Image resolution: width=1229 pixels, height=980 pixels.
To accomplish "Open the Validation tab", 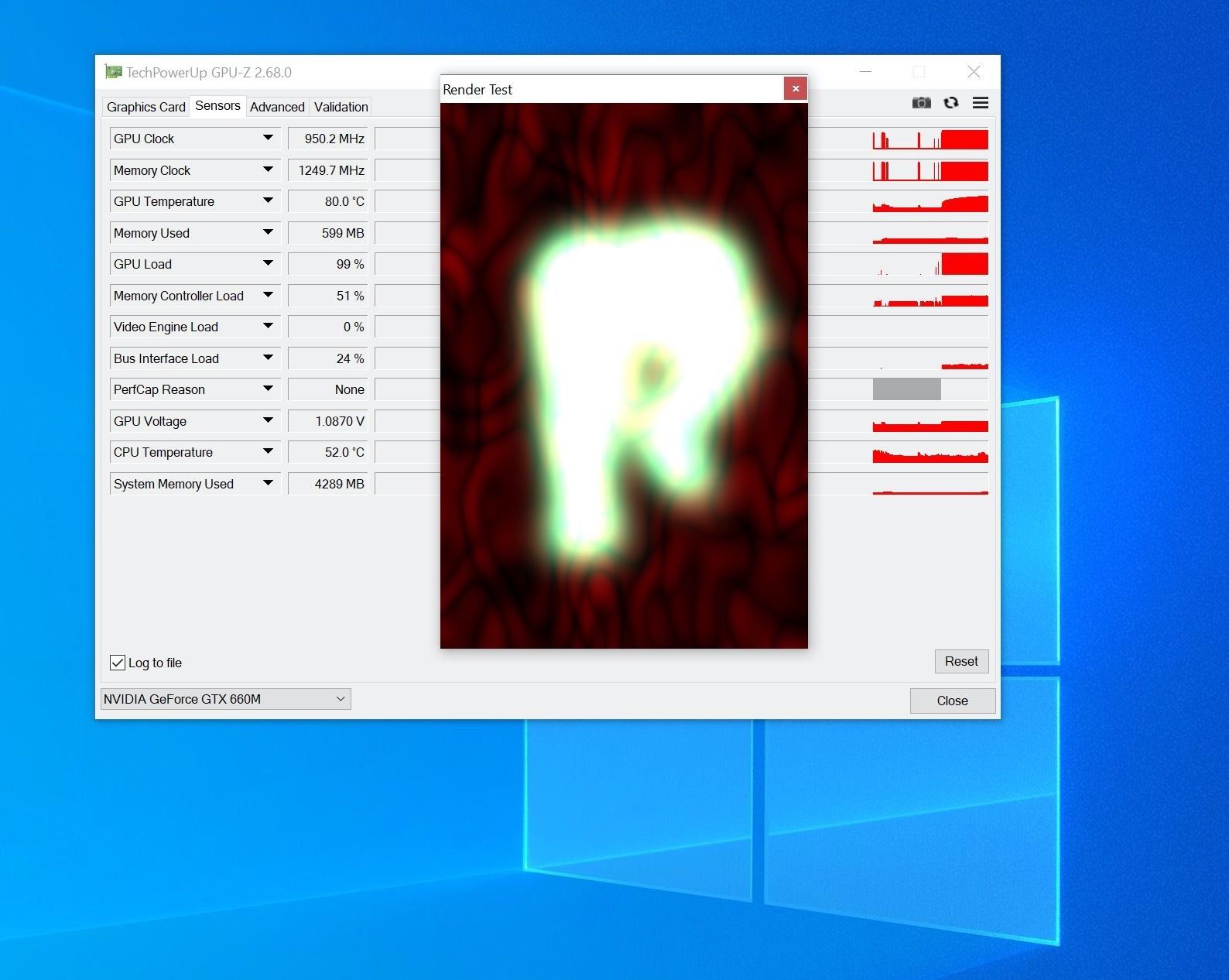I will 341,107.
